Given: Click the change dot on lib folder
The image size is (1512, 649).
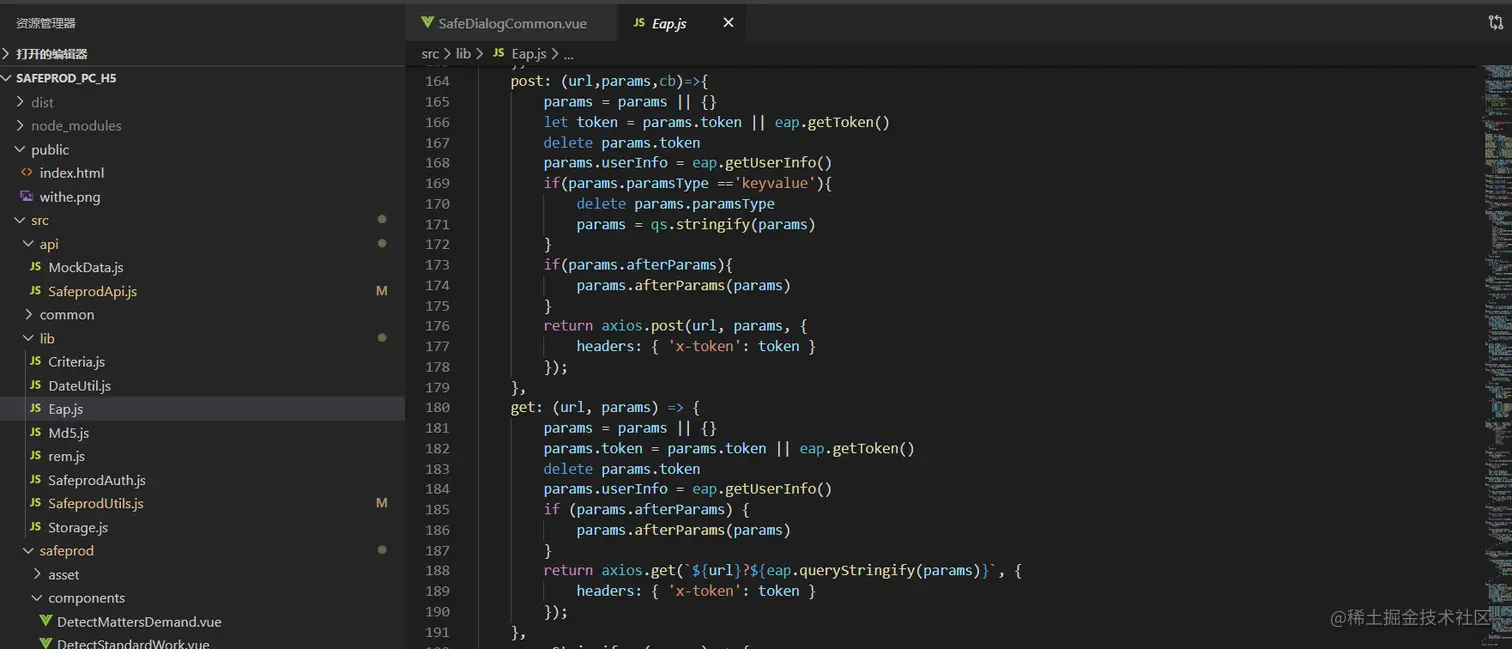Looking at the screenshot, I should (382, 338).
